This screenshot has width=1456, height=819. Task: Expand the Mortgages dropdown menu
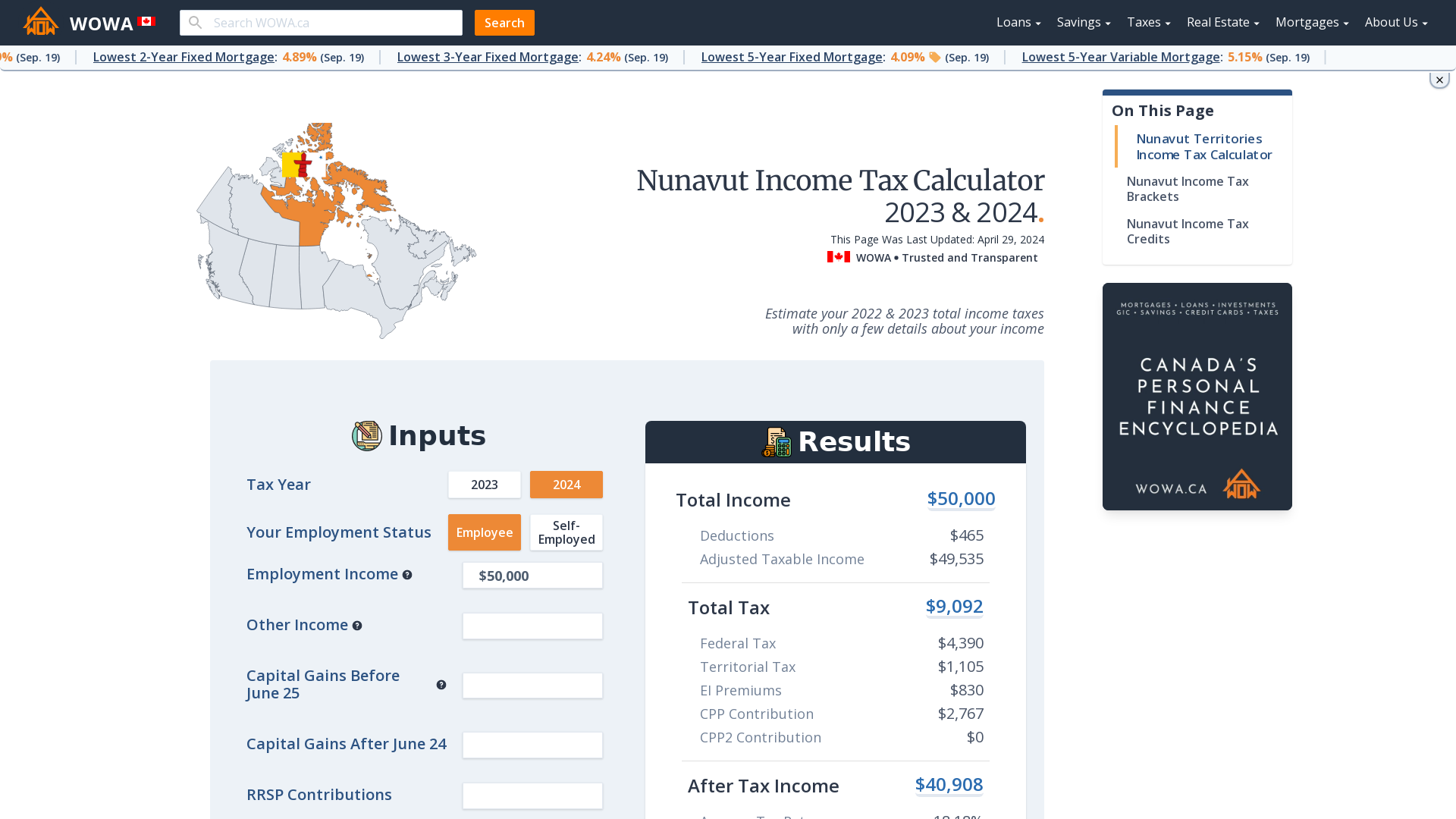(x=1311, y=22)
